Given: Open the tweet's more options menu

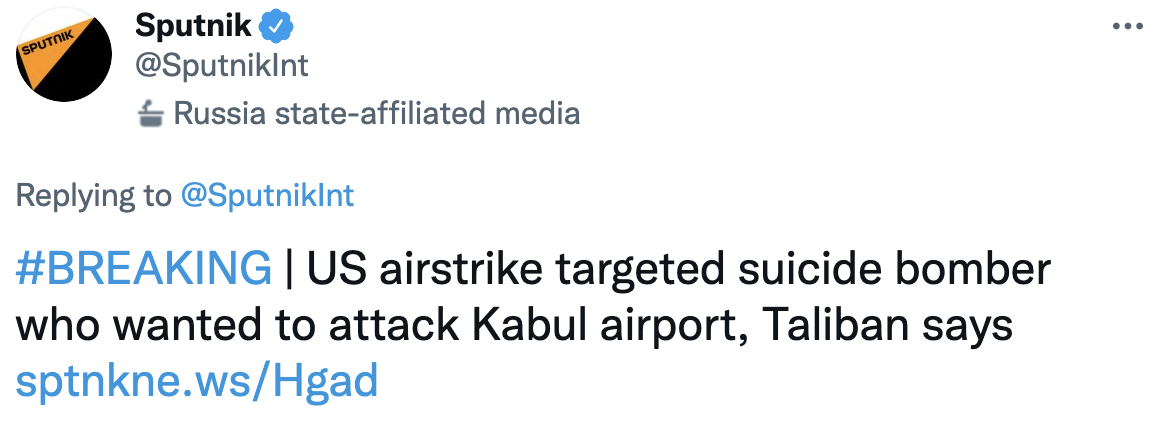Looking at the screenshot, I should click(1127, 26).
